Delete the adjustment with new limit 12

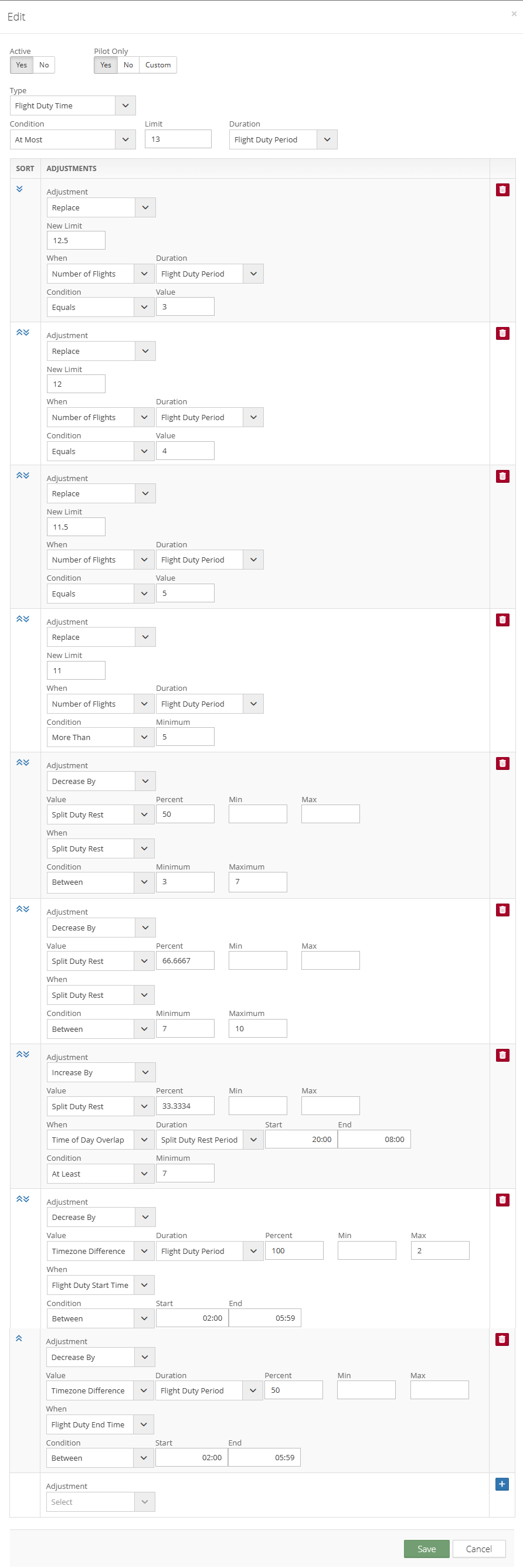tap(502, 333)
